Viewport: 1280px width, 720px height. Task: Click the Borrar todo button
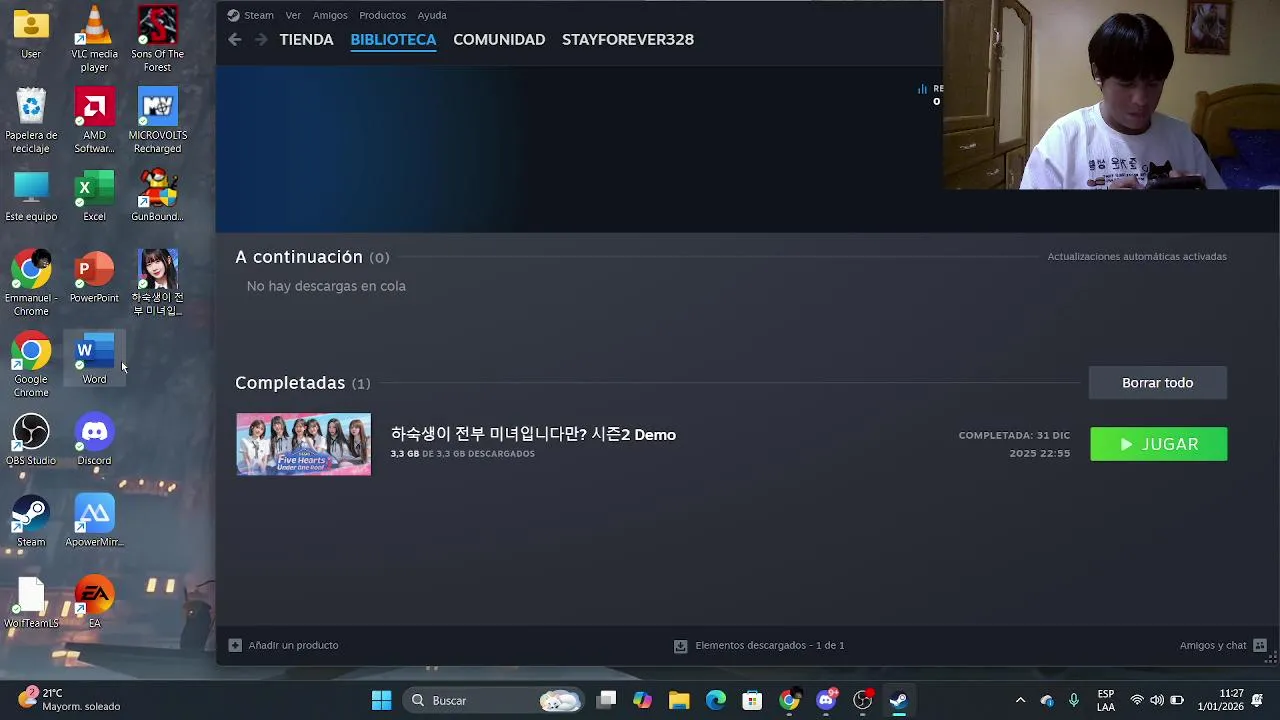coord(1157,383)
